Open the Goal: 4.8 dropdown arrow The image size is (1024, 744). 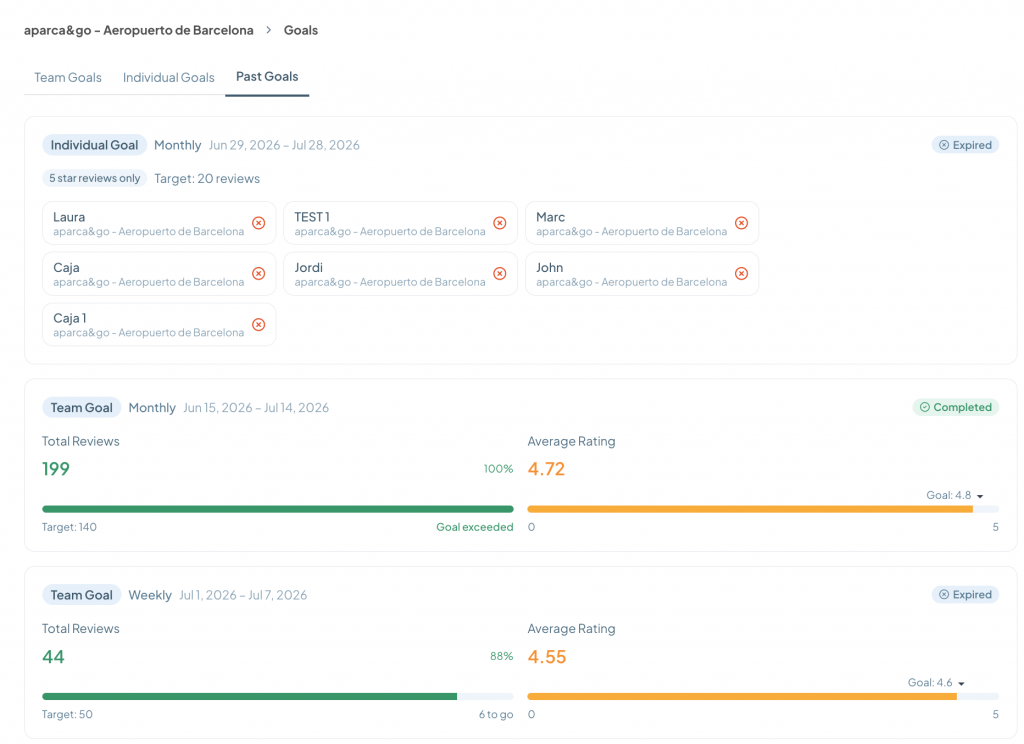pos(980,496)
